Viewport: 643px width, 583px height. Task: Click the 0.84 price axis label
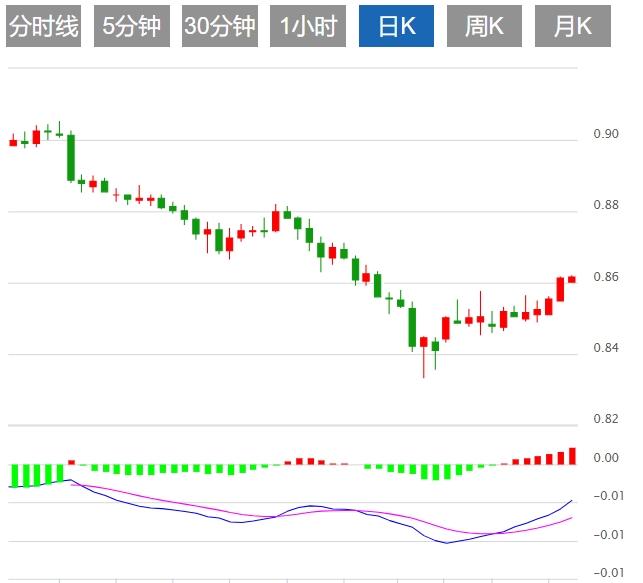606,348
